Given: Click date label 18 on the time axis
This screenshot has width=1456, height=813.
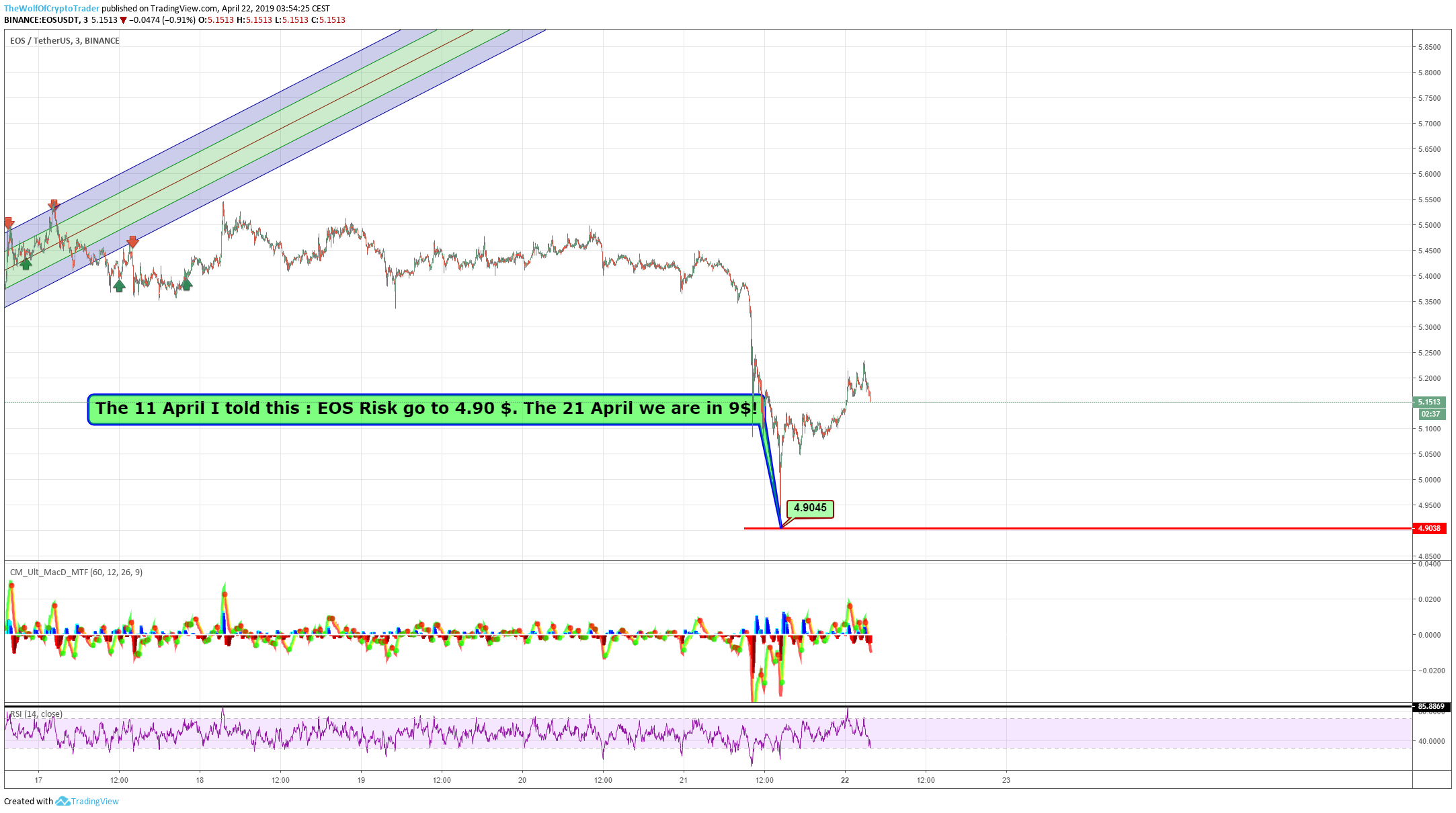Looking at the screenshot, I should 200,780.
